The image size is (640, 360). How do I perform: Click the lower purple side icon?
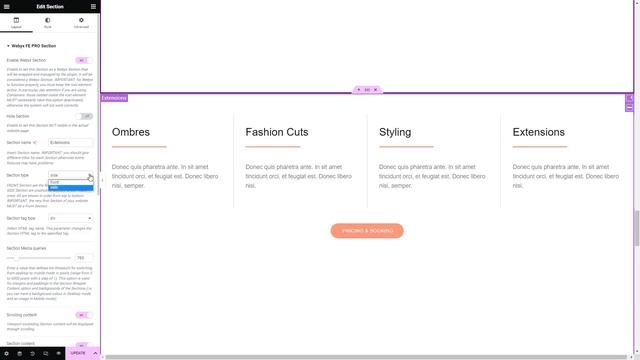pos(629,107)
